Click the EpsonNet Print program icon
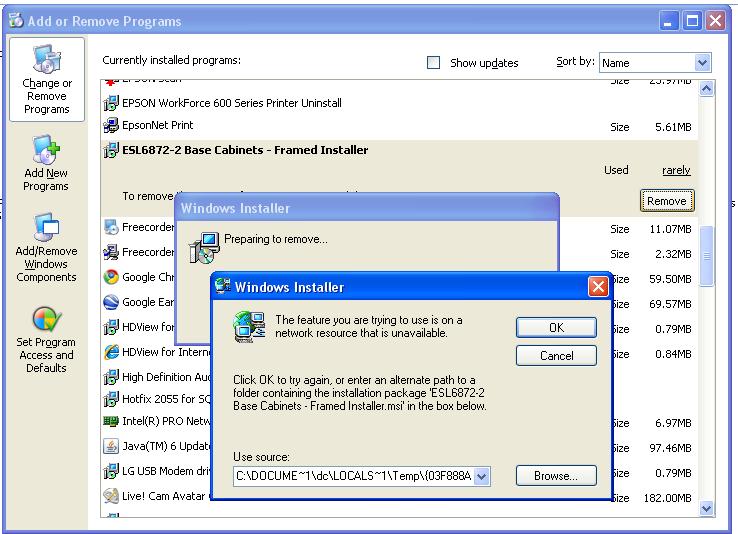Screen dimensions: 738x534 point(111,125)
